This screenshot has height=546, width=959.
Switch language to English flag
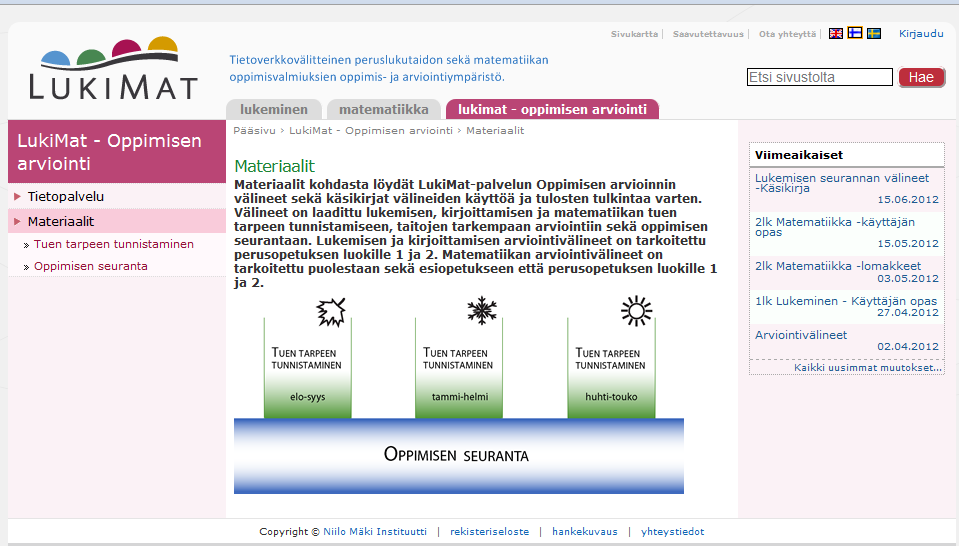(x=835, y=34)
